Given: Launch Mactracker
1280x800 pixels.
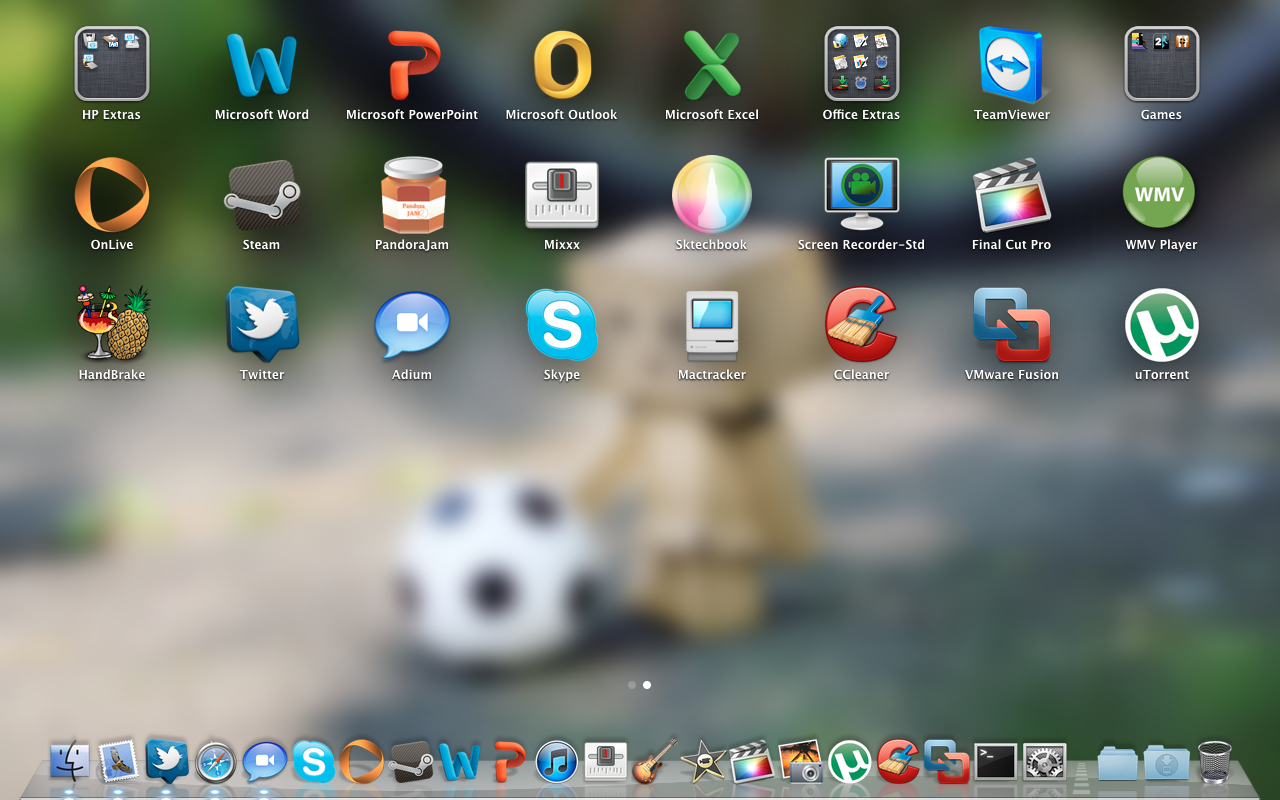Looking at the screenshot, I should (712, 324).
